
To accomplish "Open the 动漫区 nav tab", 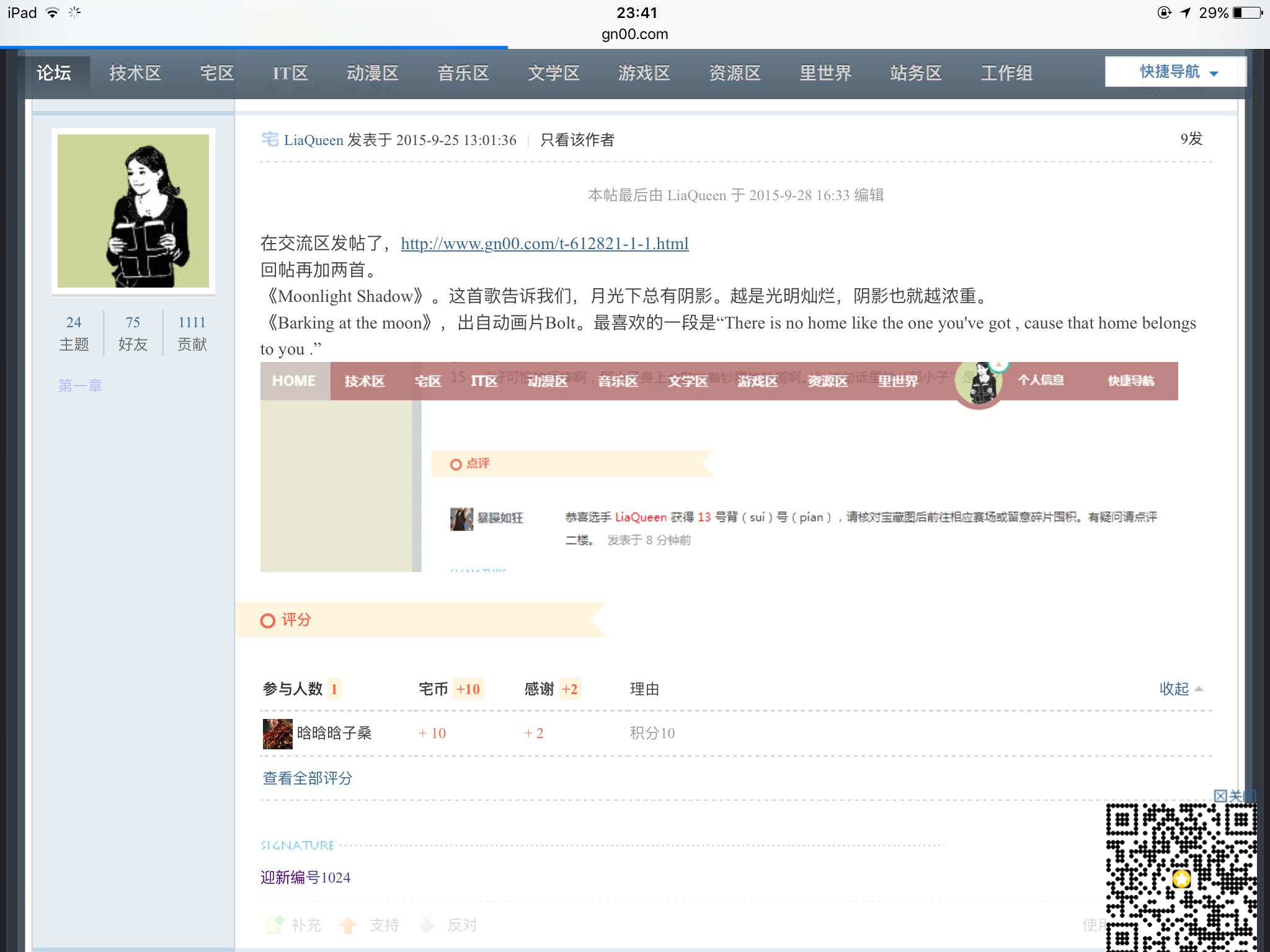I will pos(372,73).
